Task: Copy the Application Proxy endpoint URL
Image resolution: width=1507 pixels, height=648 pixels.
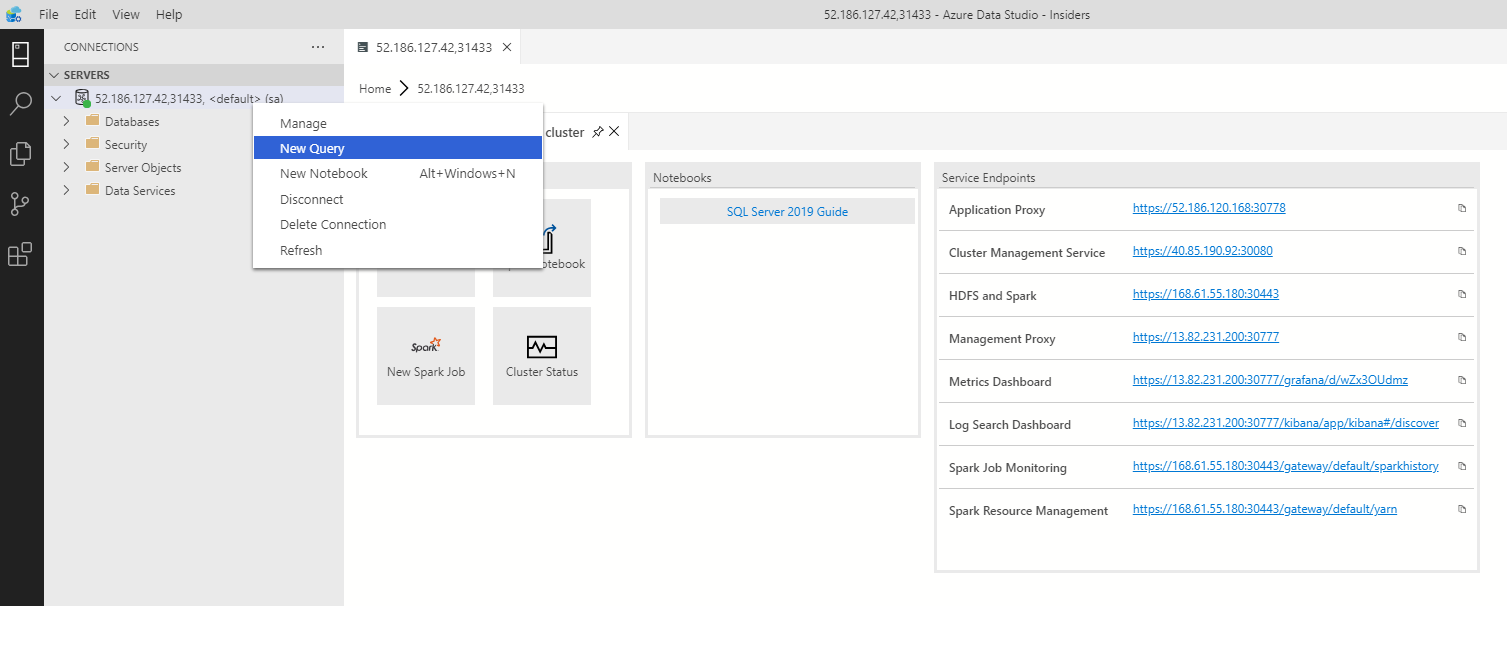Action: (x=1461, y=208)
